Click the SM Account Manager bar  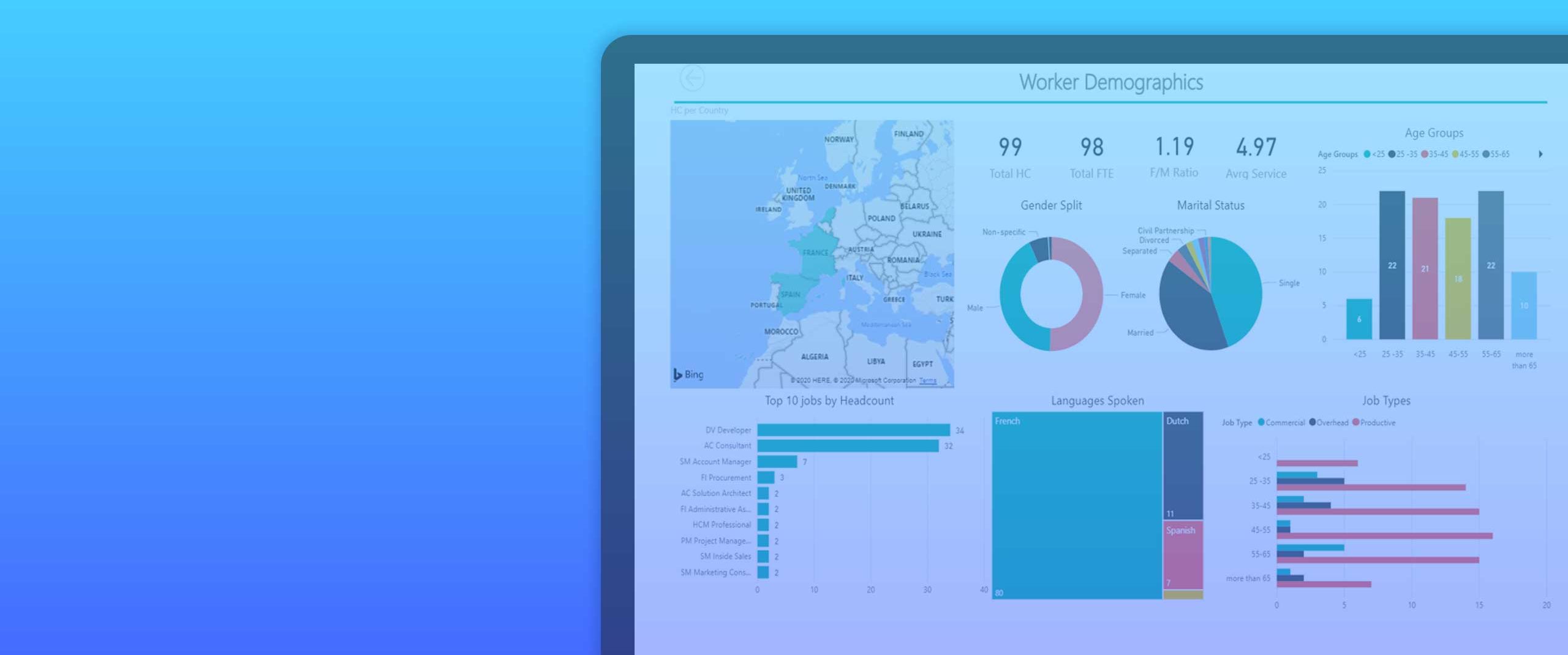tap(777, 462)
